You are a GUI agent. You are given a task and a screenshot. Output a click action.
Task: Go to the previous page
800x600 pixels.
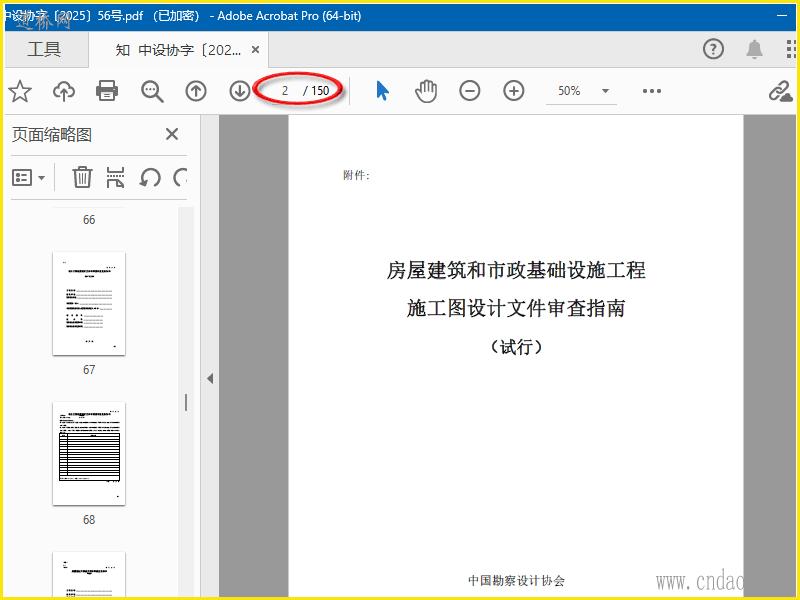tap(196, 91)
